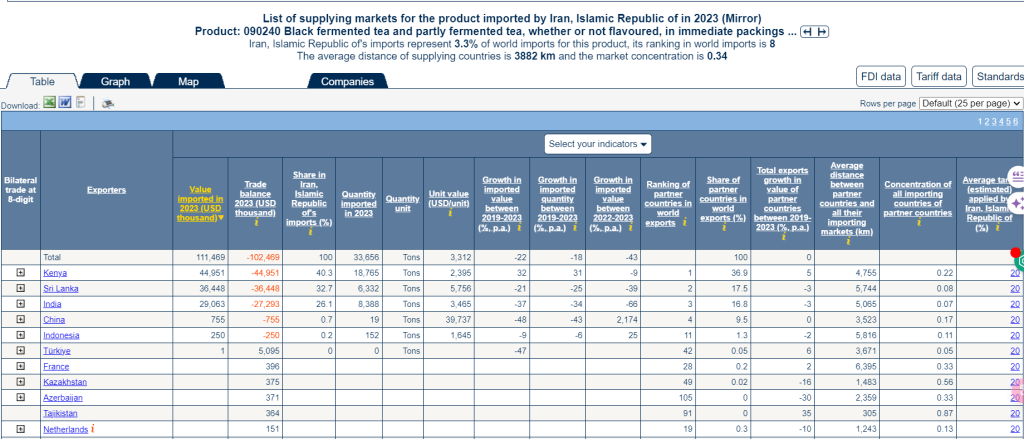Click the purple sparkle floating icon
Viewport: 1024px width, 439px height.
click(x=1017, y=202)
